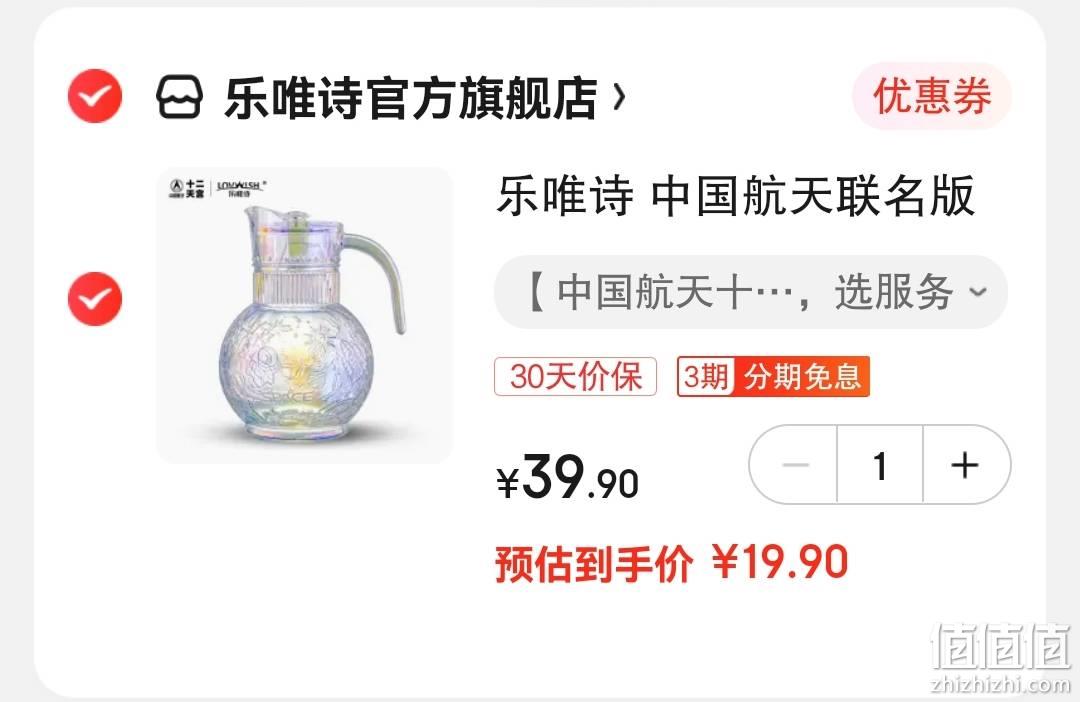View the glass pitcher product image
This screenshot has height=702, width=1080.
[304, 315]
